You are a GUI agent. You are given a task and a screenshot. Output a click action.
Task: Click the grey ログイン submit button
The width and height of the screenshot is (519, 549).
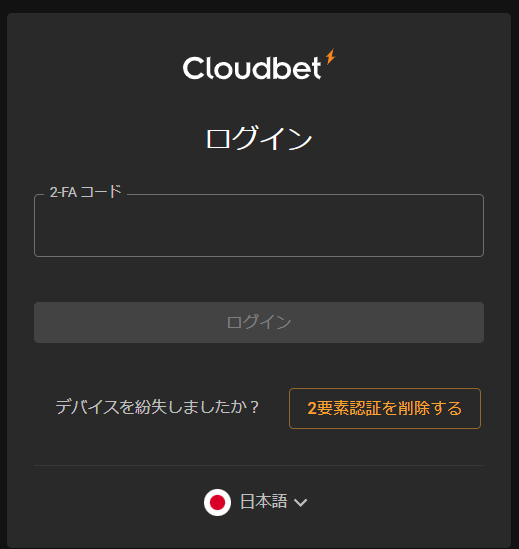point(259,322)
